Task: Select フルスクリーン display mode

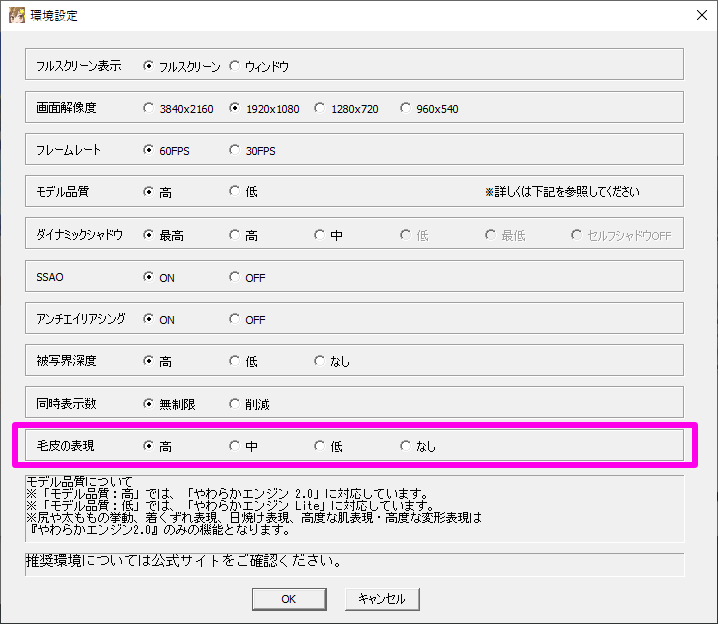Action: coord(149,66)
